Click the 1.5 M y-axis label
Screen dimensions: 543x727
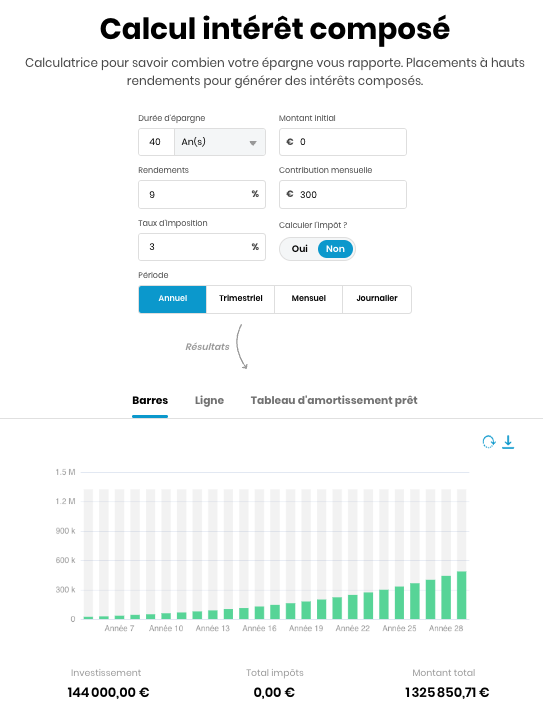pyautogui.click(x=65, y=472)
